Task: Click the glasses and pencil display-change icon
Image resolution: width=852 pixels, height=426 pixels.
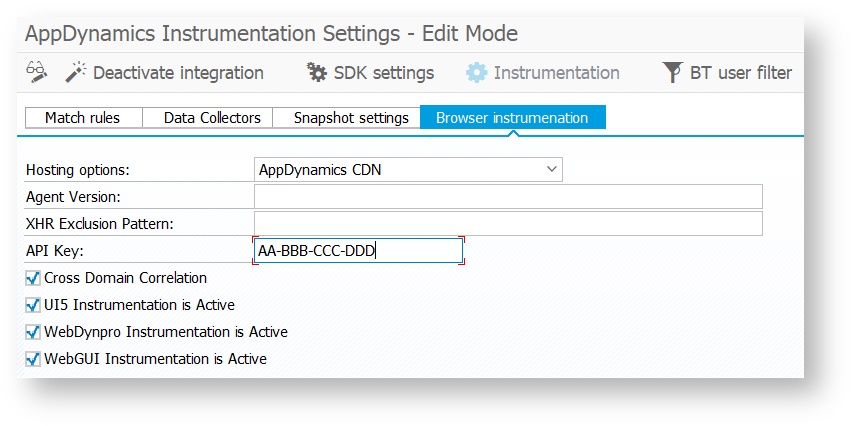Action: (37, 72)
